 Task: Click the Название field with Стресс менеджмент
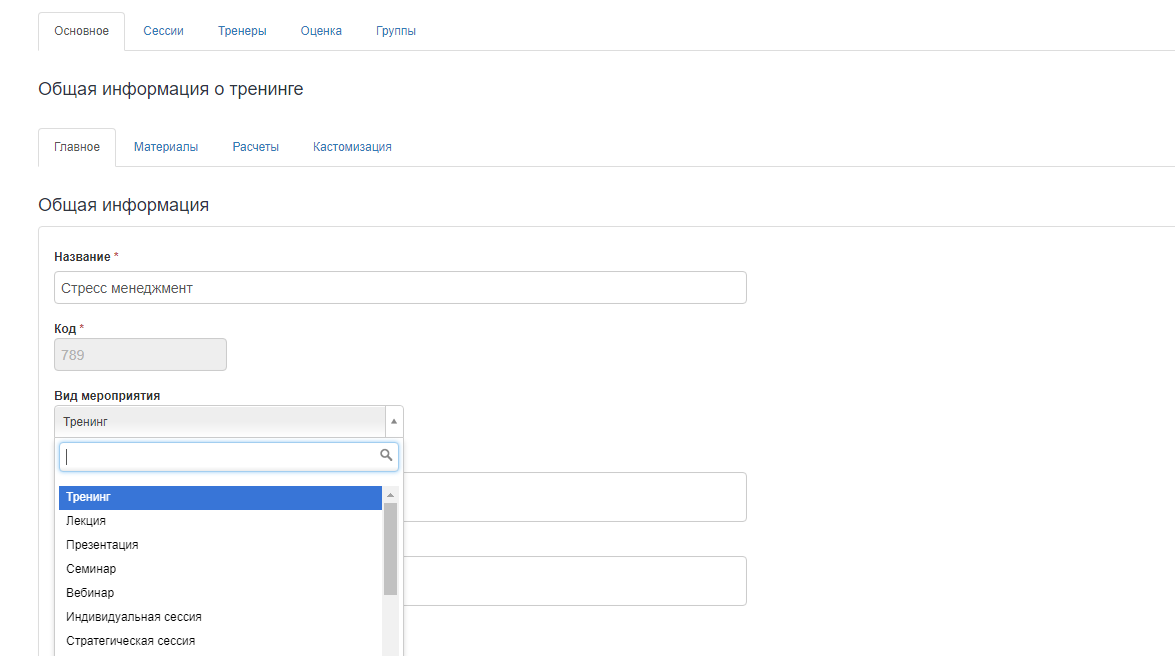pos(400,288)
